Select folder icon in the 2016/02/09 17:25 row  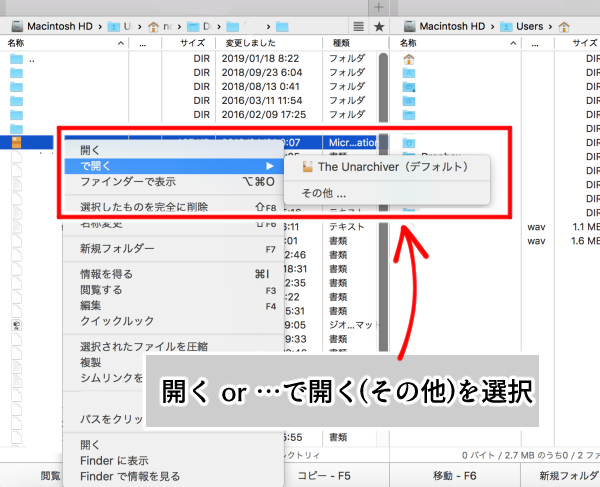[x=16, y=115]
